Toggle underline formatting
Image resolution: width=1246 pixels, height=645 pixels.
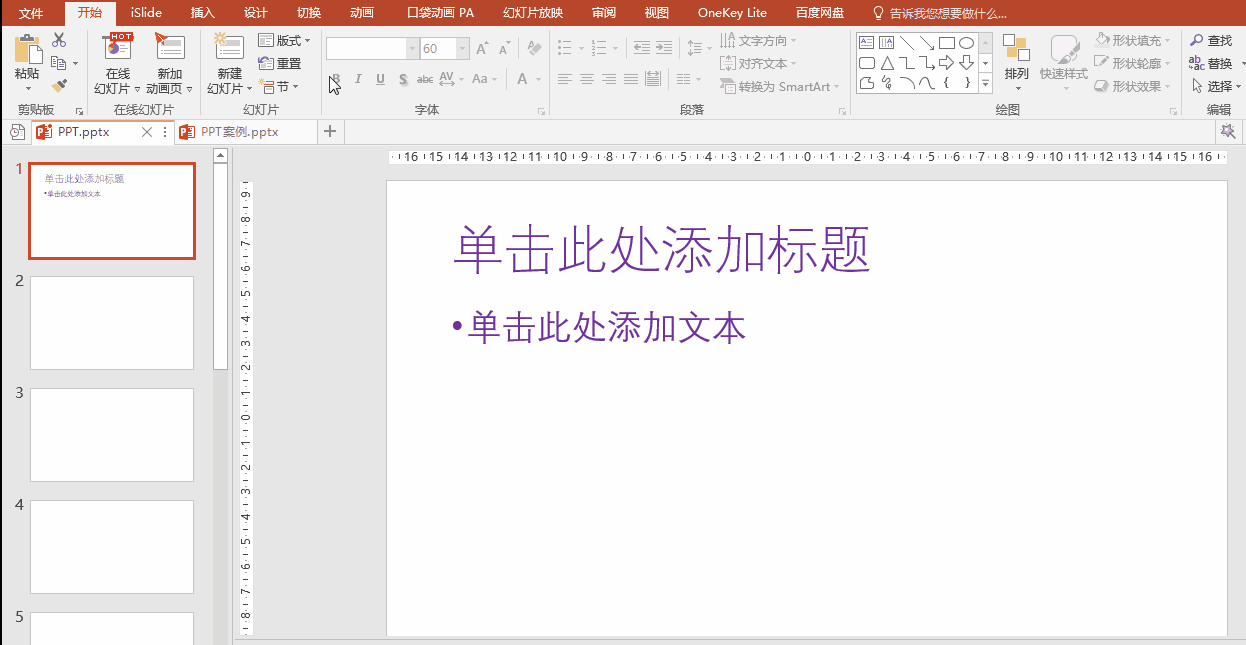(x=380, y=78)
